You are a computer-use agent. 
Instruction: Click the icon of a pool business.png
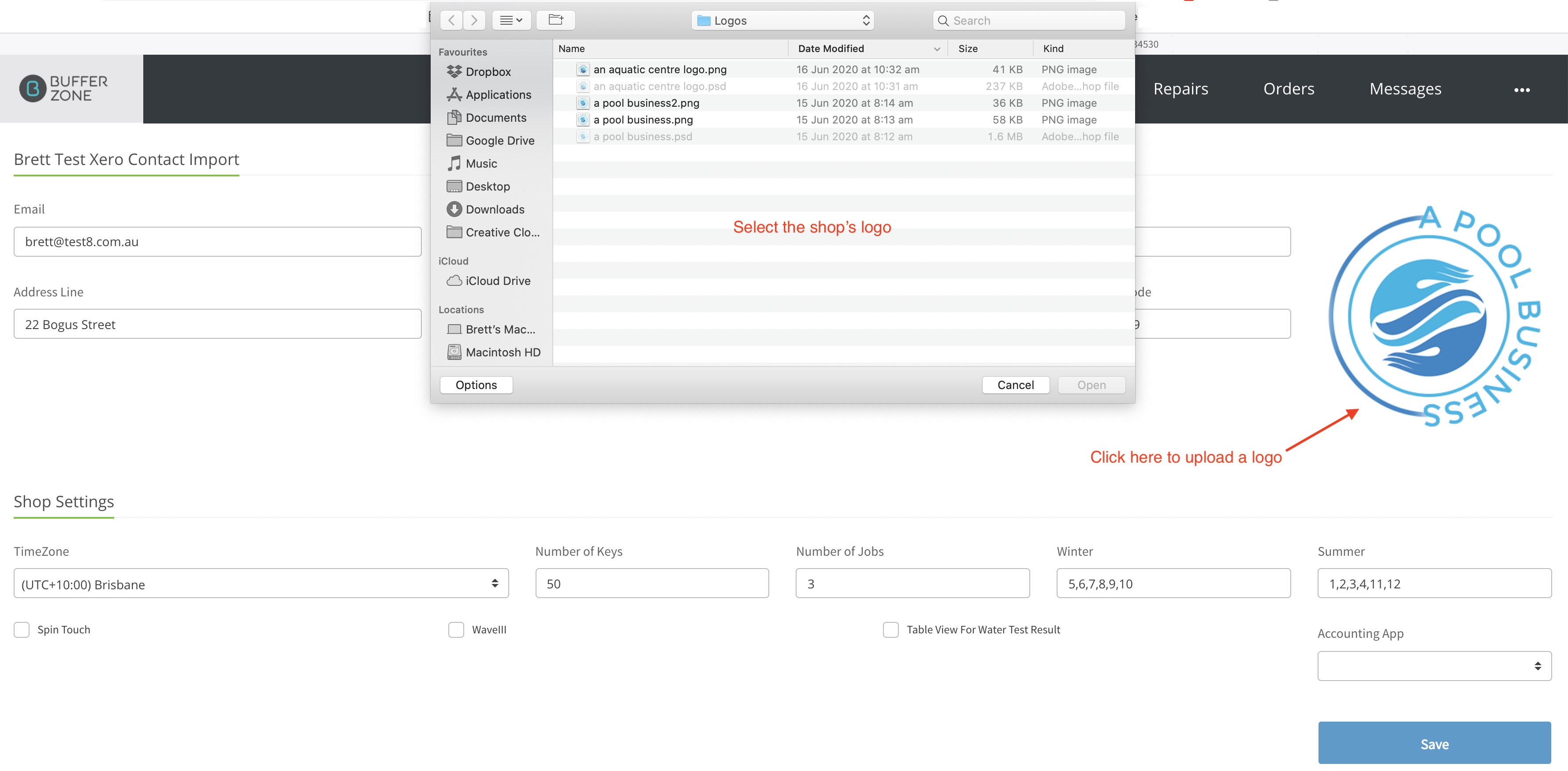pyautogui.click(x=582, y=120)
